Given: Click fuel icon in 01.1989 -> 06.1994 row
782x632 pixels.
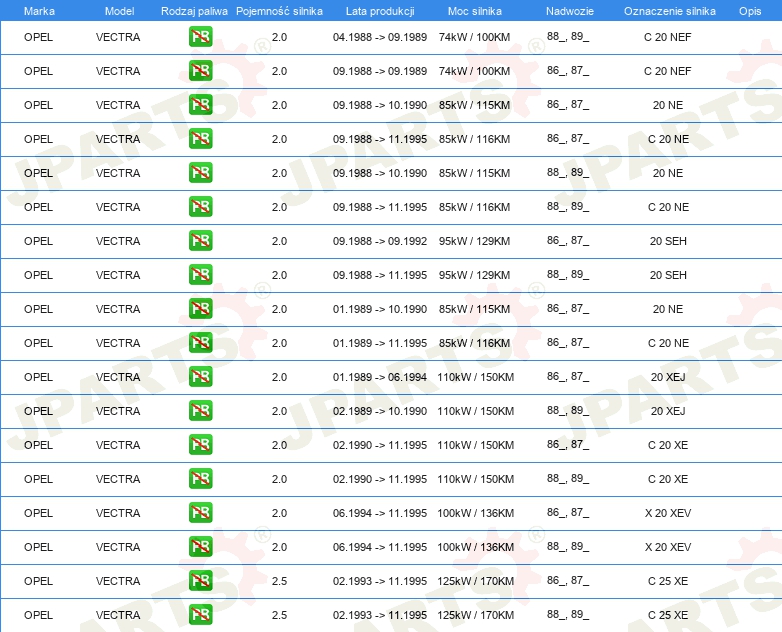Looking at the screenshot, I should 200,377.
